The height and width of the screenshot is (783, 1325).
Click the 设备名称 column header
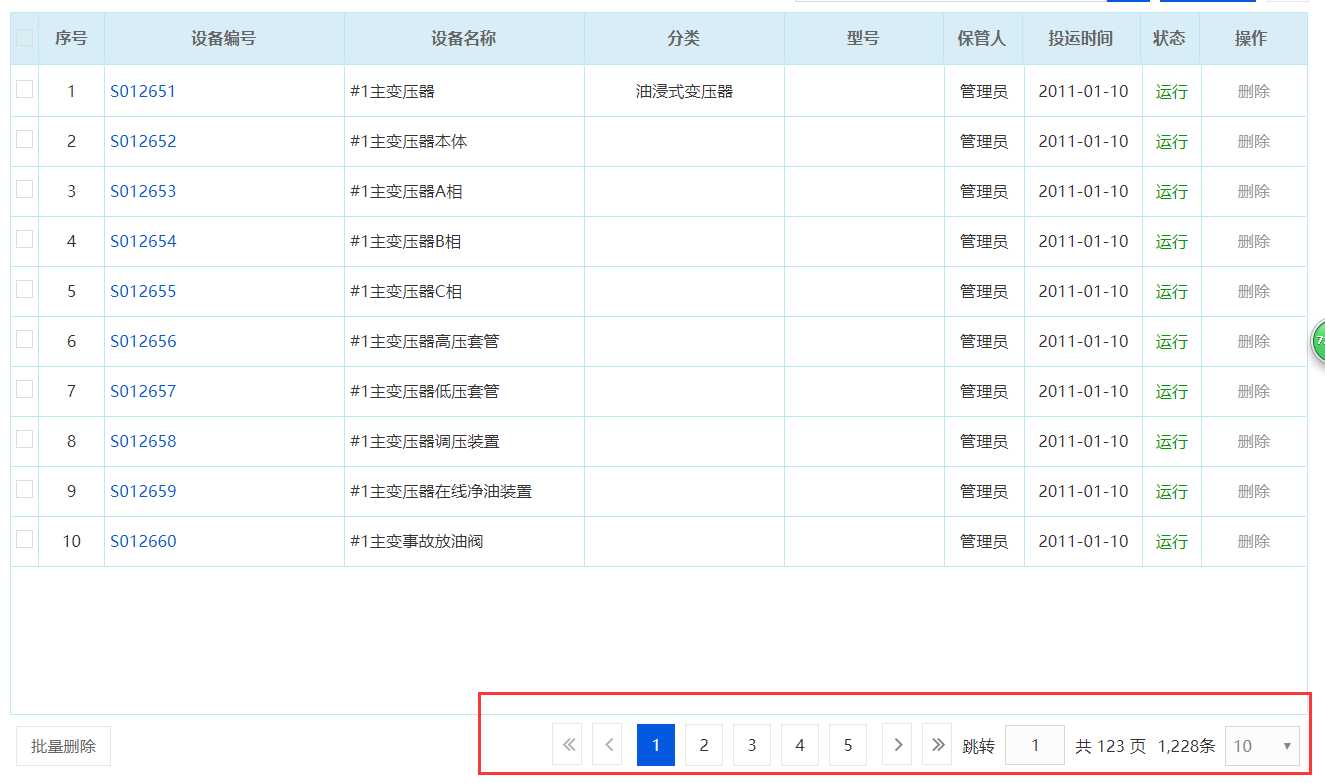pos(464,38)
